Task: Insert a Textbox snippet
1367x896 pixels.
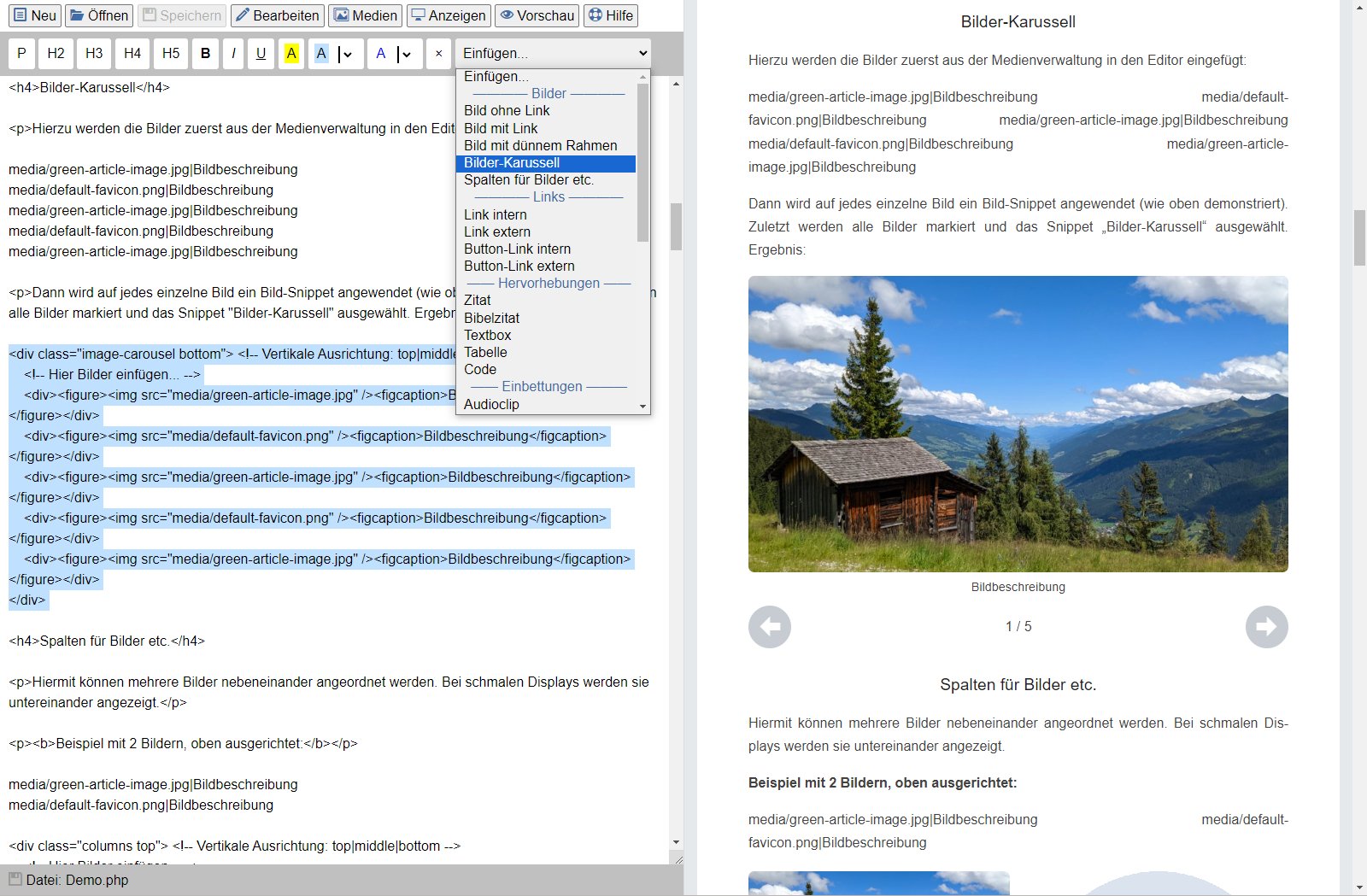Action: click(546, 335)
